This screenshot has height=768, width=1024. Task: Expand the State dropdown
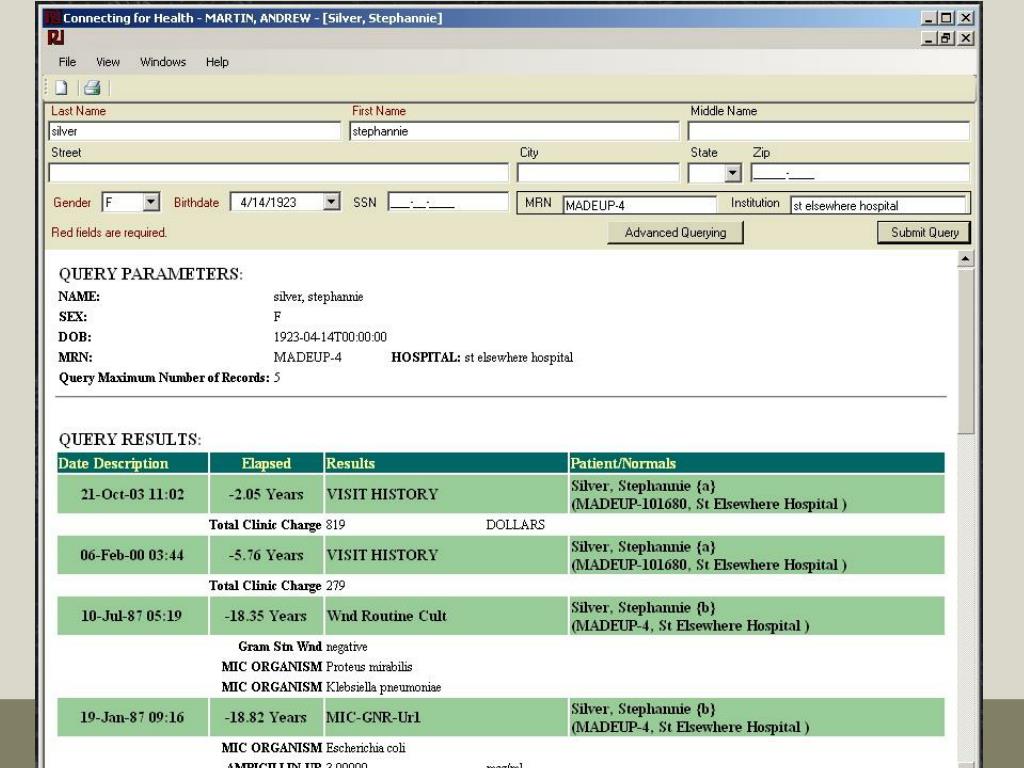click(x=733, y=173)
